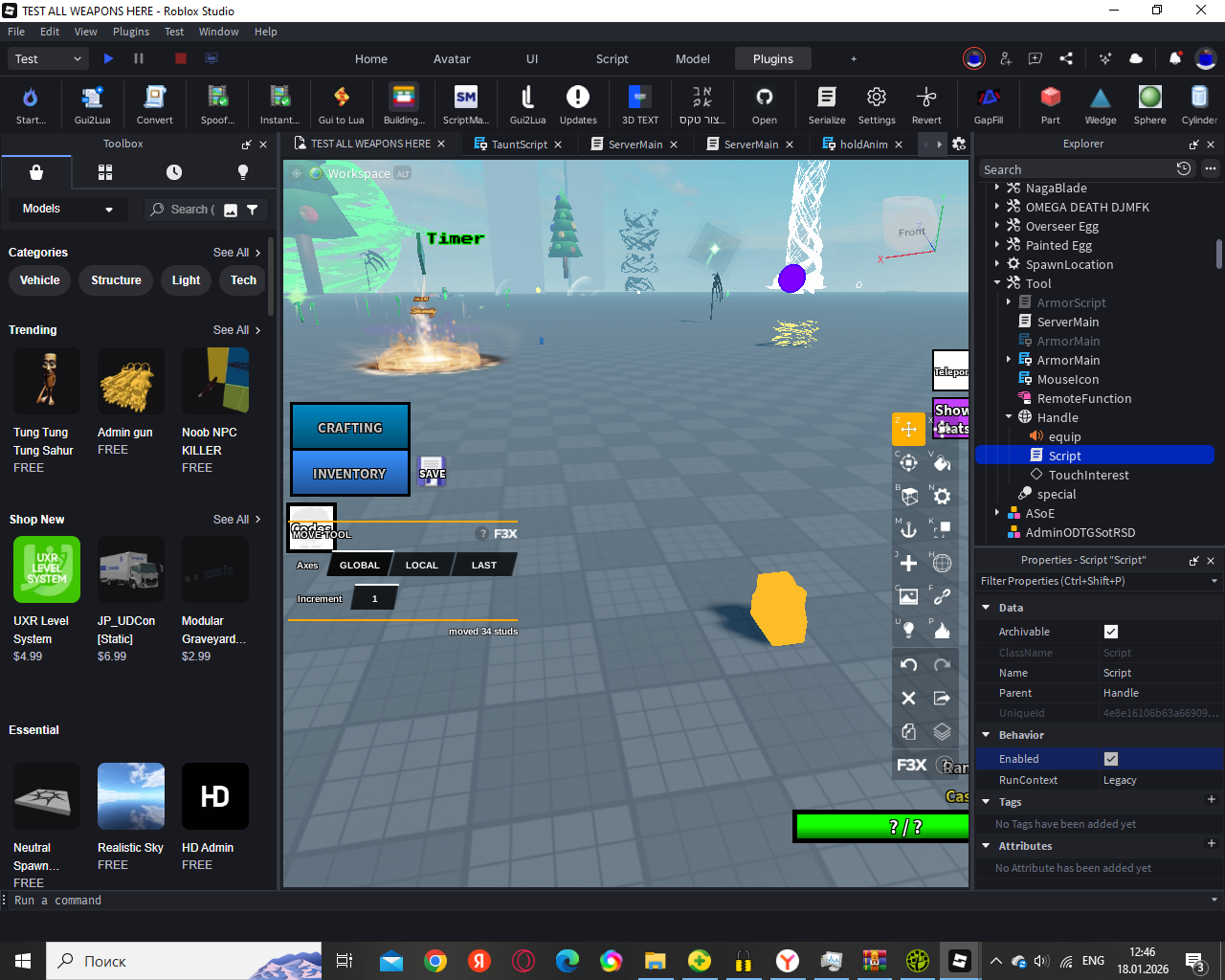Click the Updates plugin icon

pyautogui.click(x=578, y=104)
